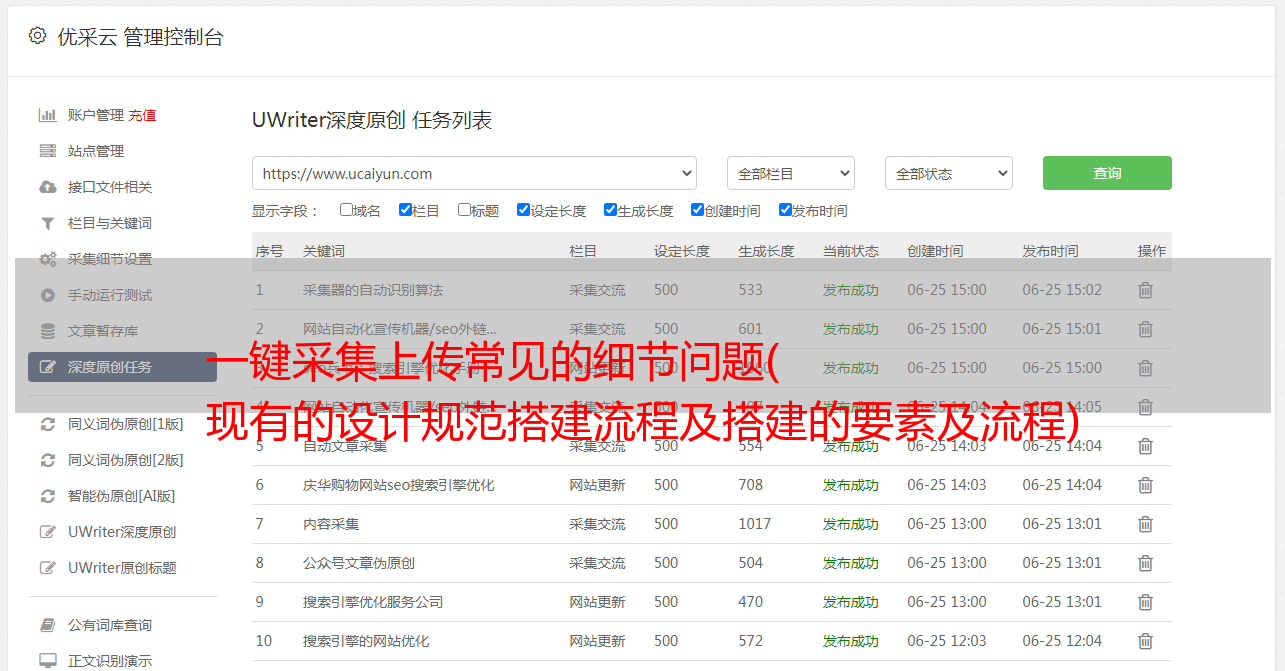Screen dimensions: 1285x671
Task: Click keyword 采集器的自动识别算法
Action: [373, 290]
